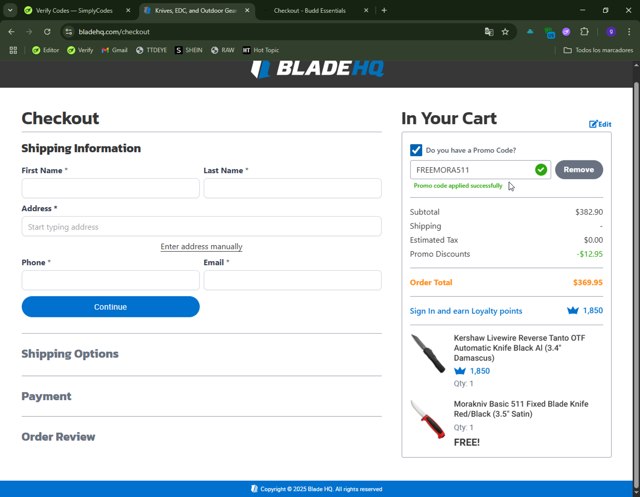Open the Gmail bookmark

[115, 50]
